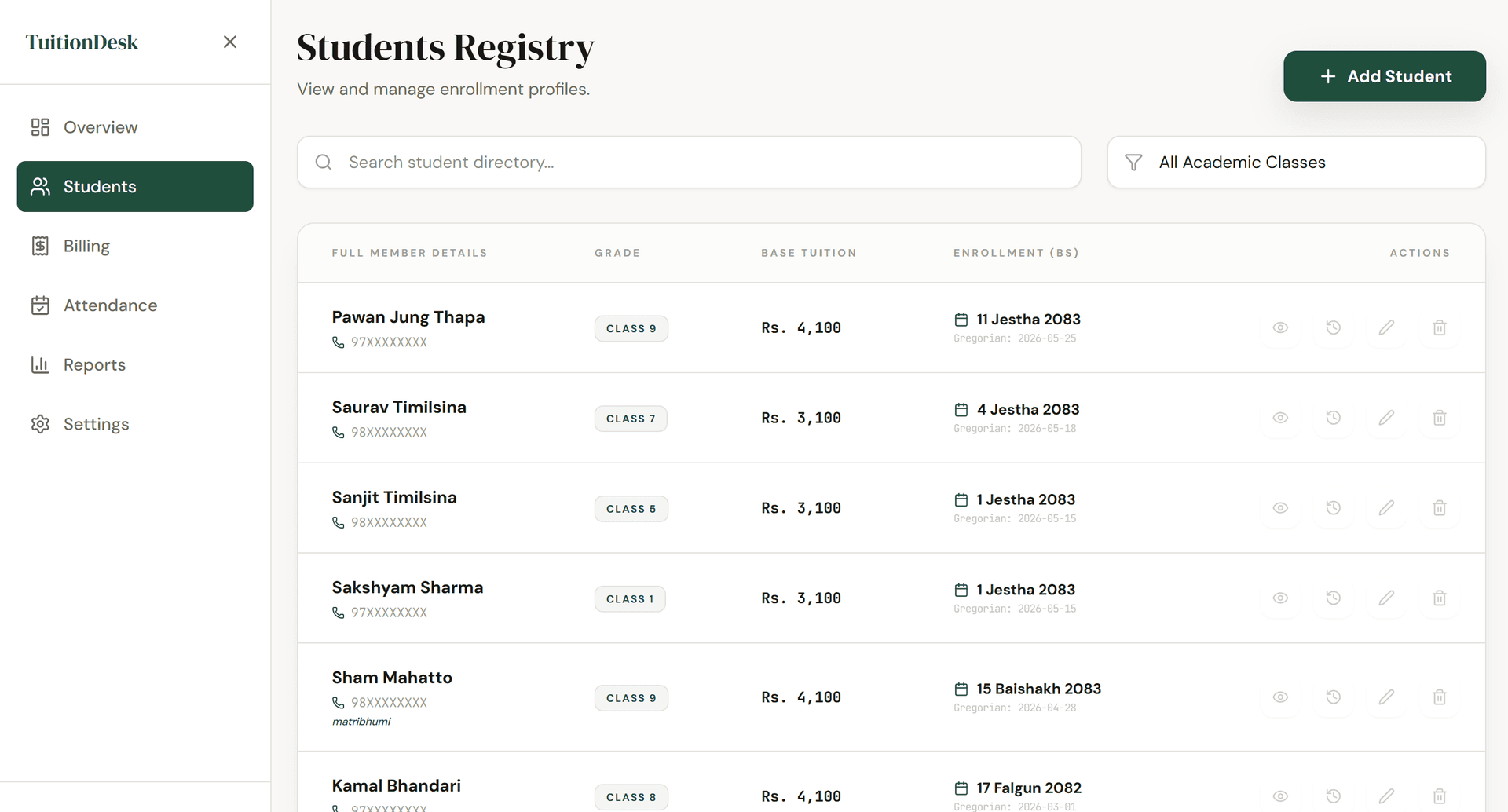Click the Pawan Jung Thapa name

coord(408,317)
